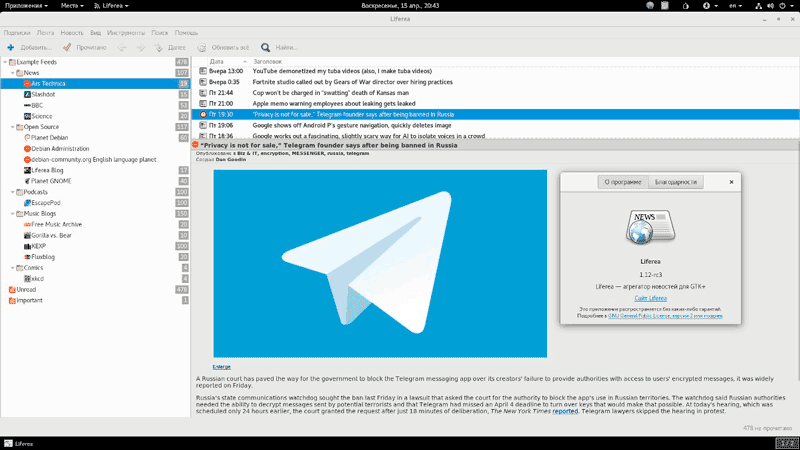Go to next unread item via Далее
Image resolution: width=800 pixels, height=450 pixels.
[x=176, y=47]
